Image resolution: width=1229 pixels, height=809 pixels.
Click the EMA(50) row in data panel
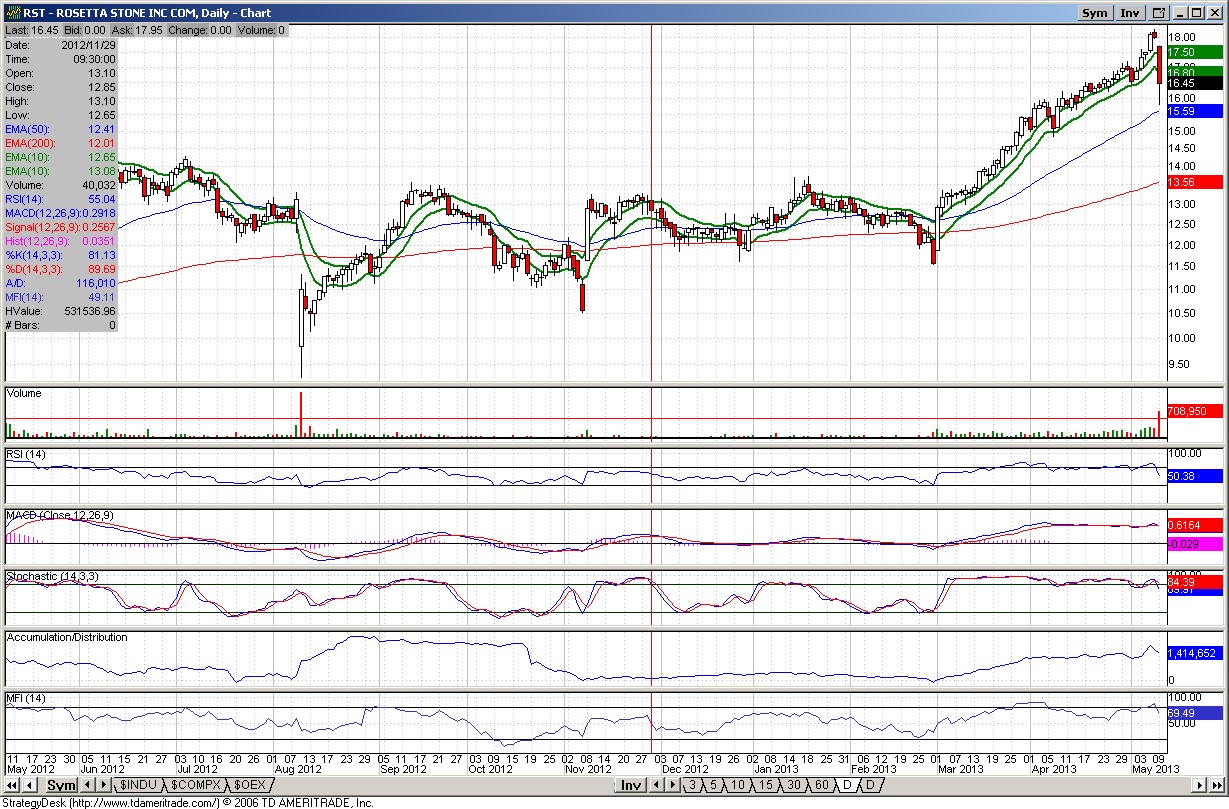[x=61, y=129]
